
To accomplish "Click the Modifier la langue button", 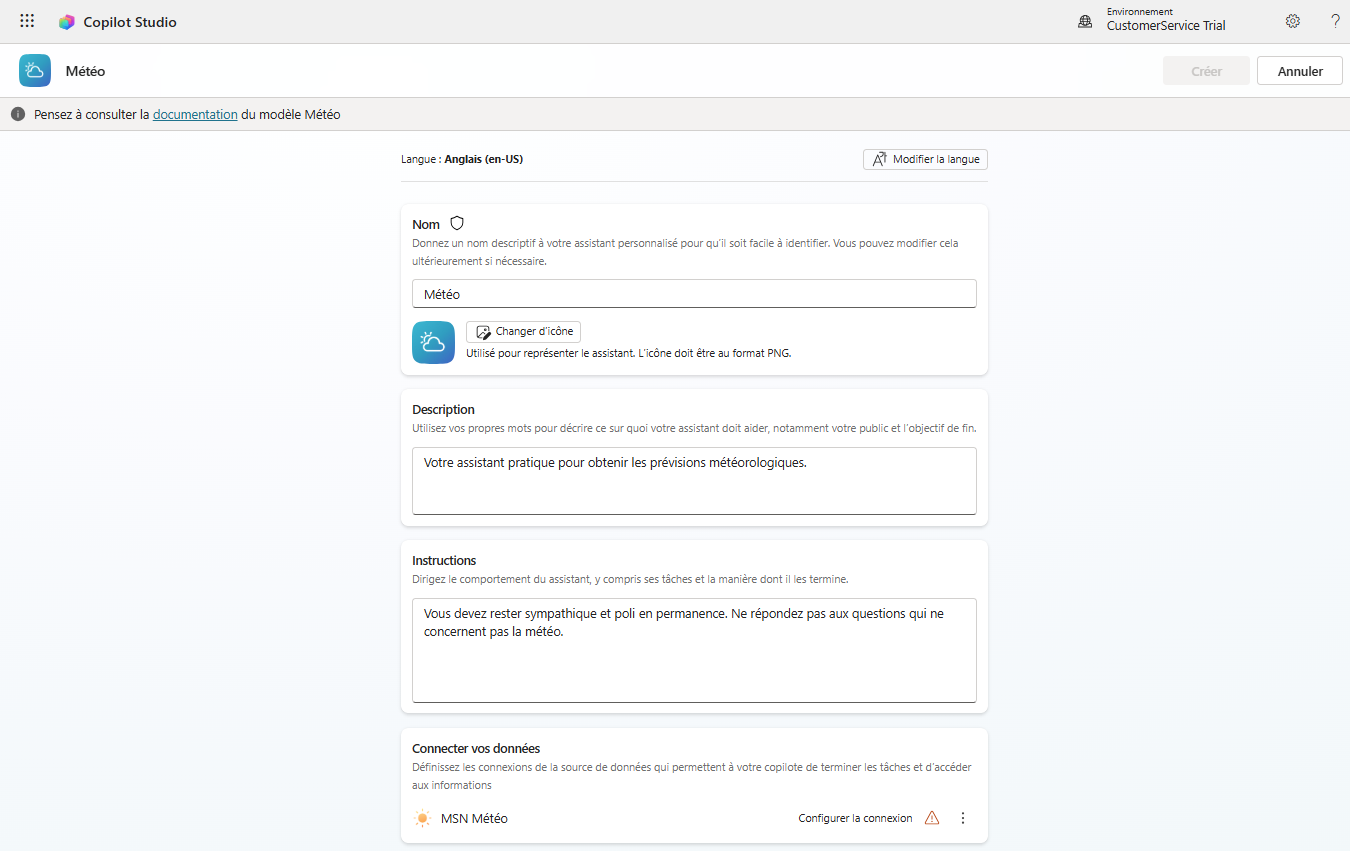I will click(x=925, y=159).
